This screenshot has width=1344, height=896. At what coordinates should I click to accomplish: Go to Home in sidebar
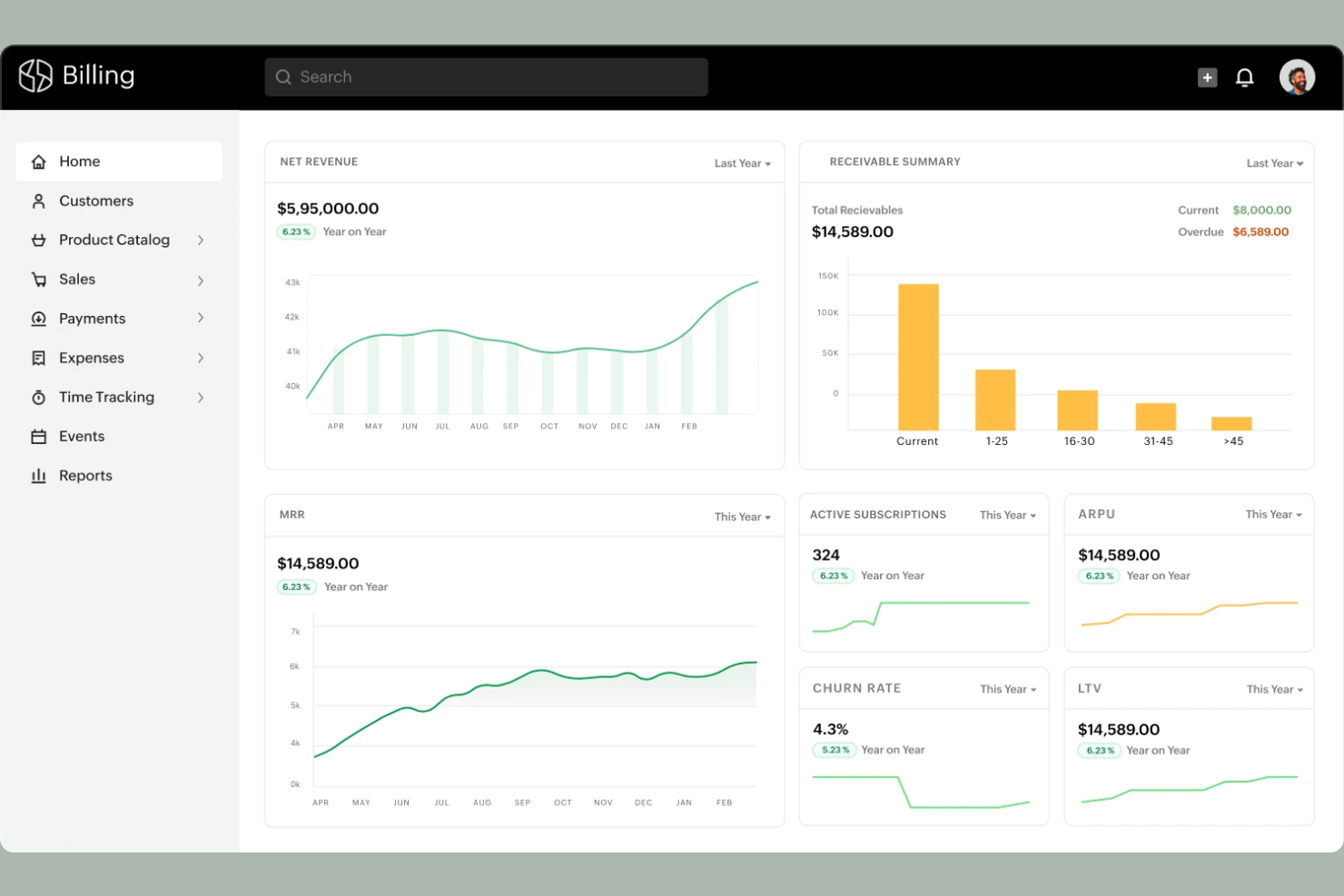coord(119,162)
